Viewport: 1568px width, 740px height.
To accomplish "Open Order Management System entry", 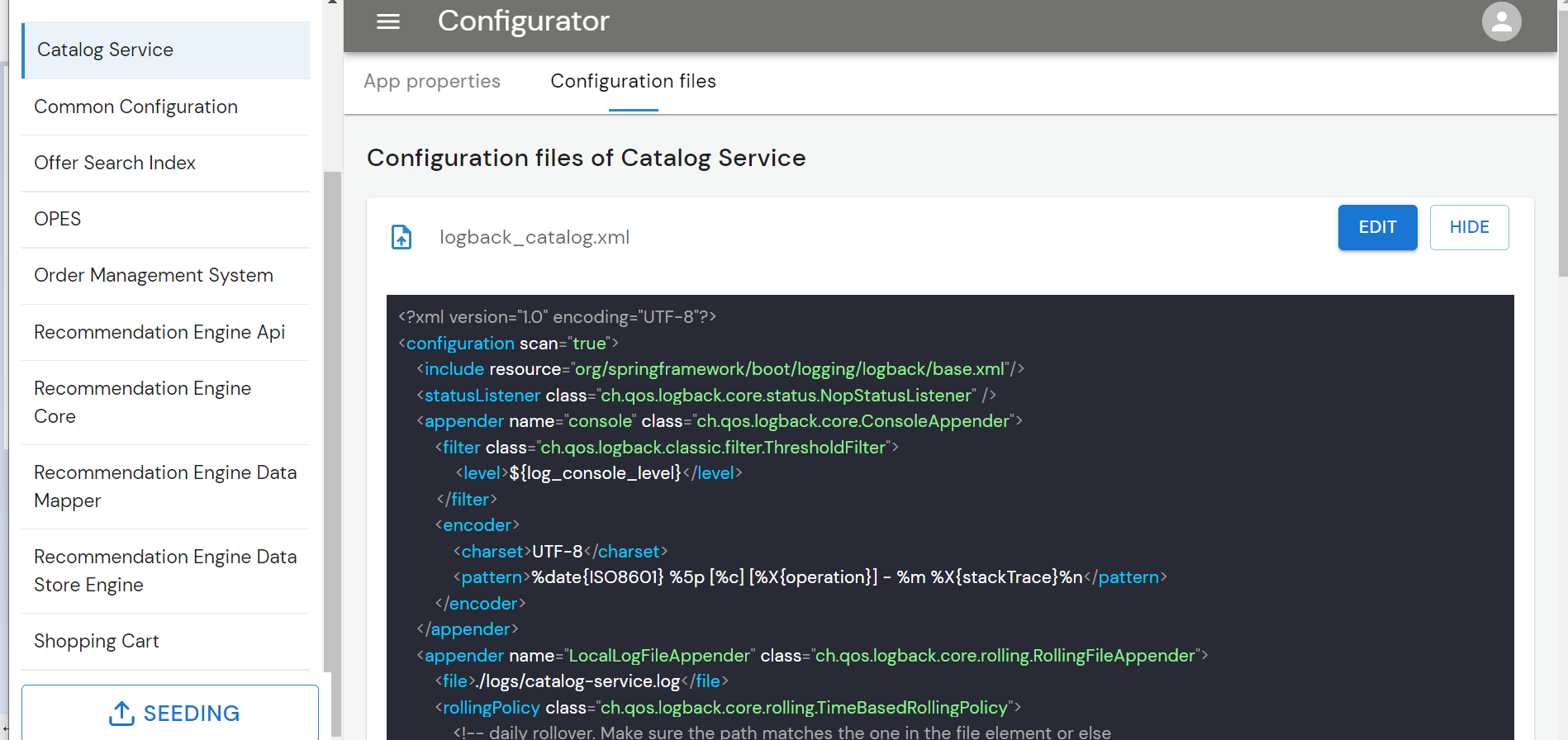I will 166,276.
